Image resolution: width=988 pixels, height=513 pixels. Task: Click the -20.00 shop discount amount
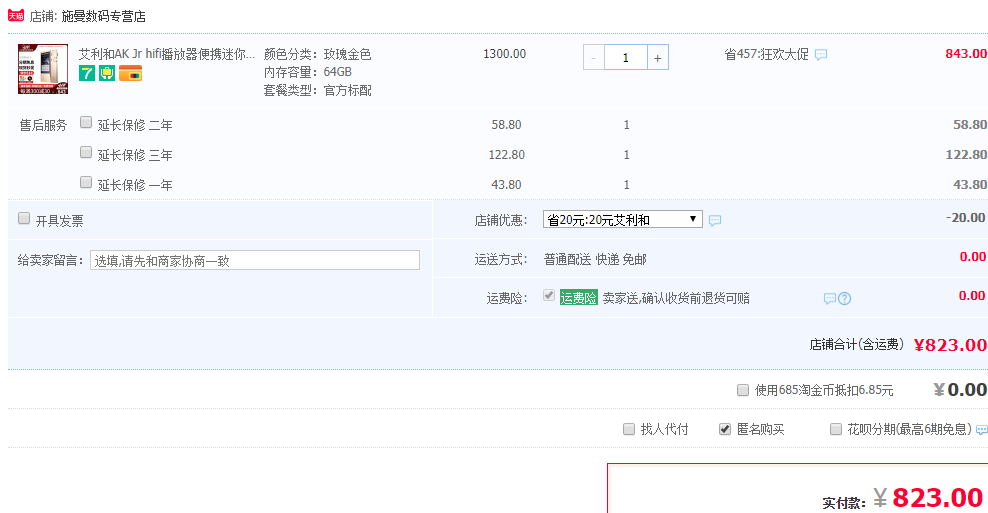coord(965,218)
